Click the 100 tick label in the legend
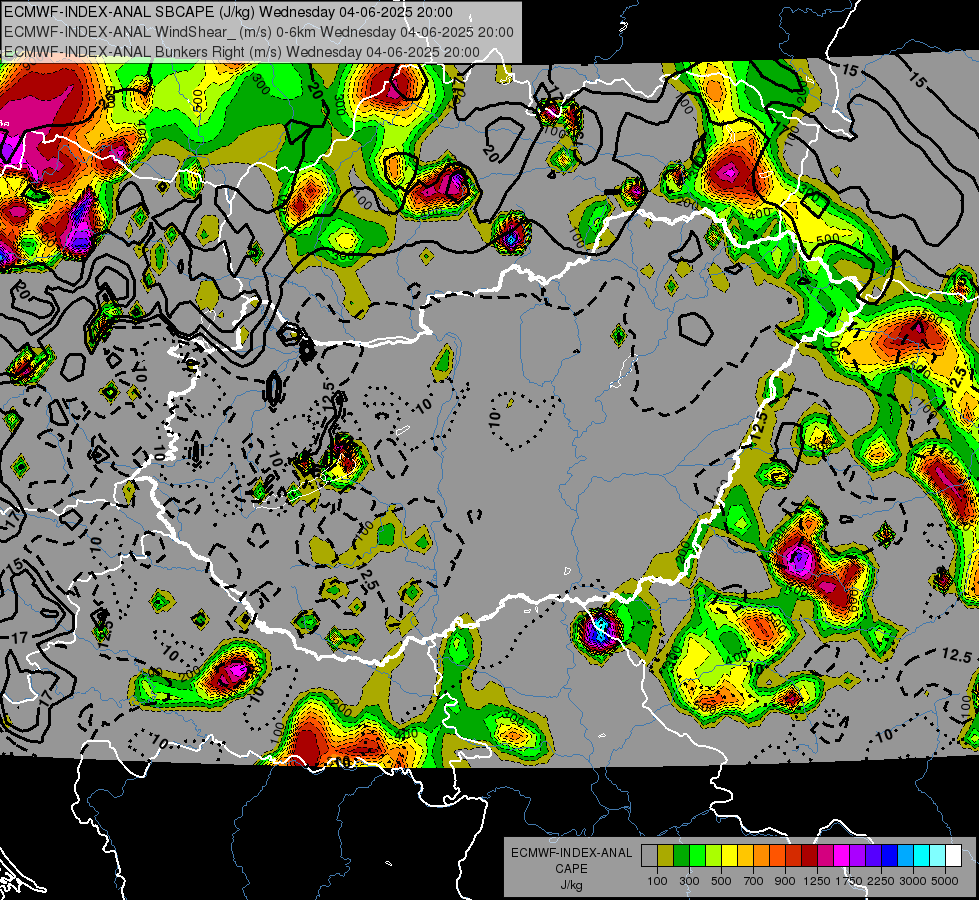979x900 pixels. tap(657, 881)
